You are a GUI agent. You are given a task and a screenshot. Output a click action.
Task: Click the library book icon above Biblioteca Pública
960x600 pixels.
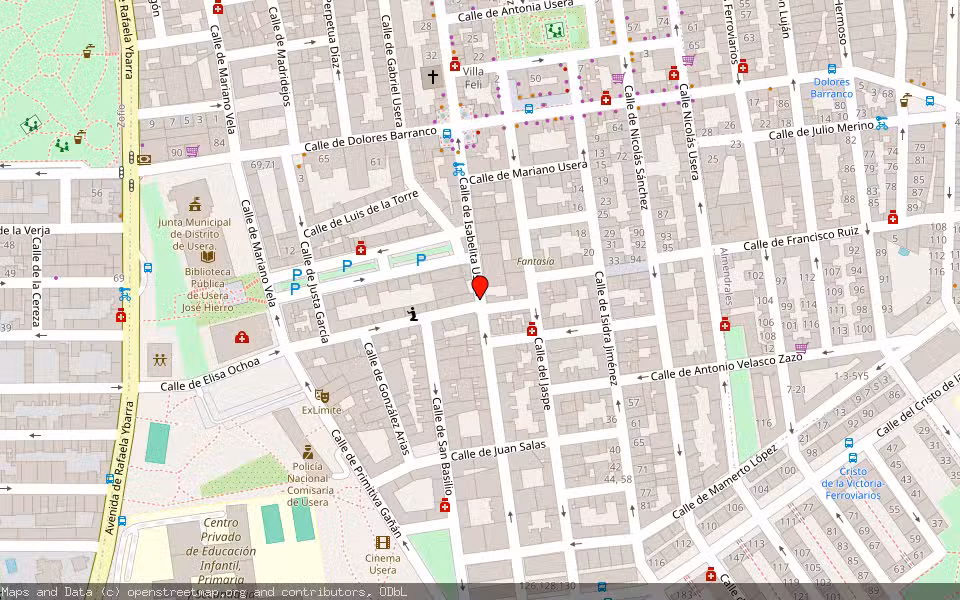pos(208,257)
